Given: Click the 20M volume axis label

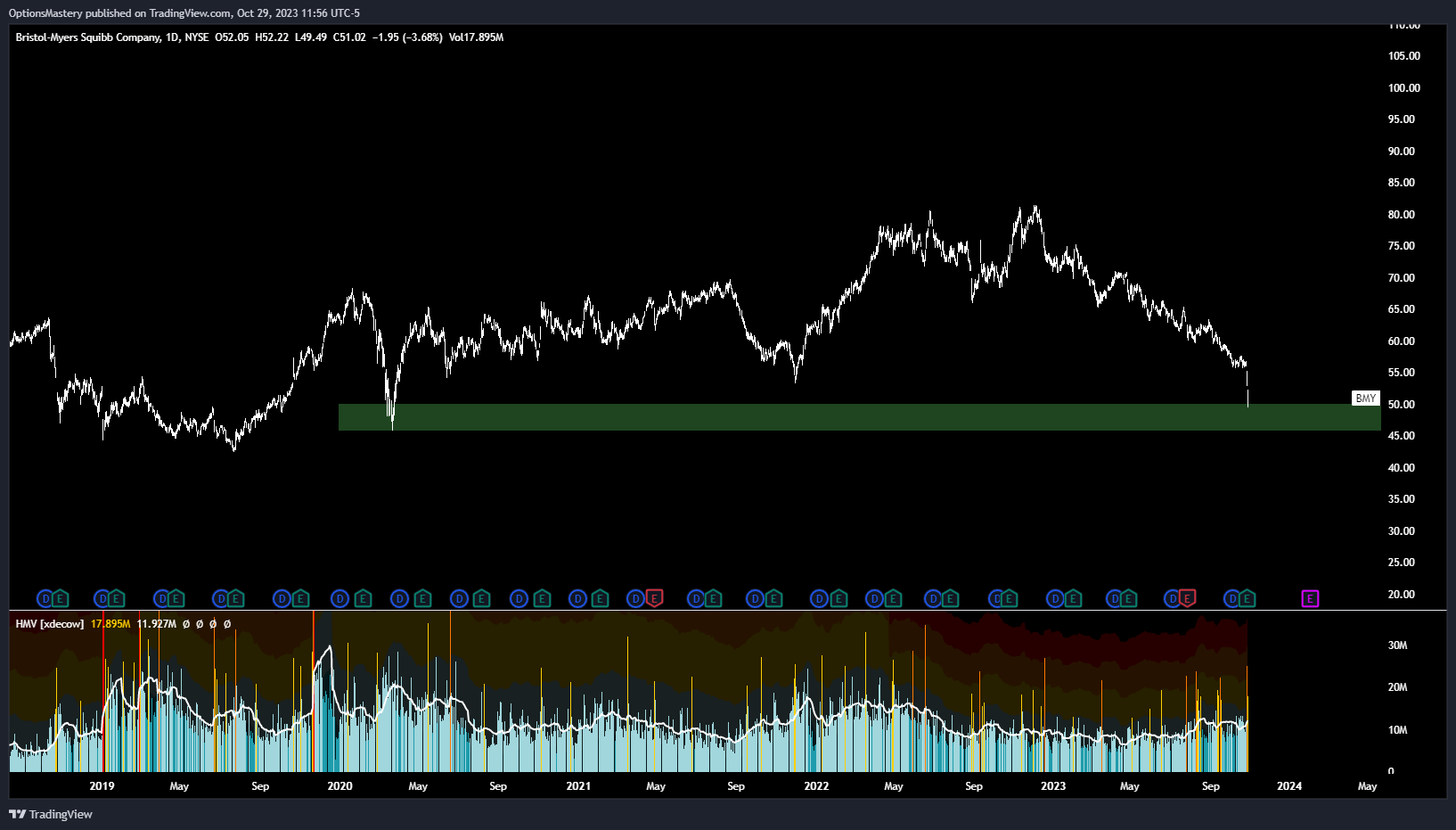Looking at the screenshot, I should click(1397, 687).
